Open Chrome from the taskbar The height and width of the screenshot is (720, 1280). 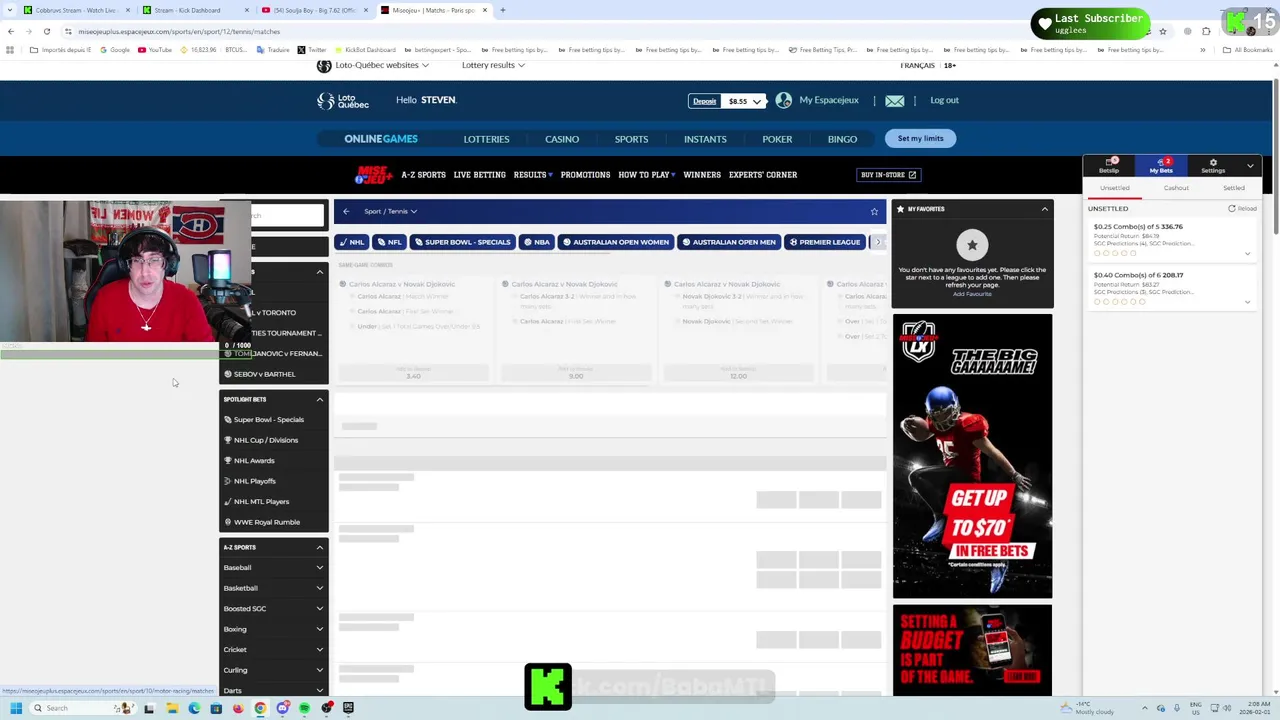click(x=260, y=708)
